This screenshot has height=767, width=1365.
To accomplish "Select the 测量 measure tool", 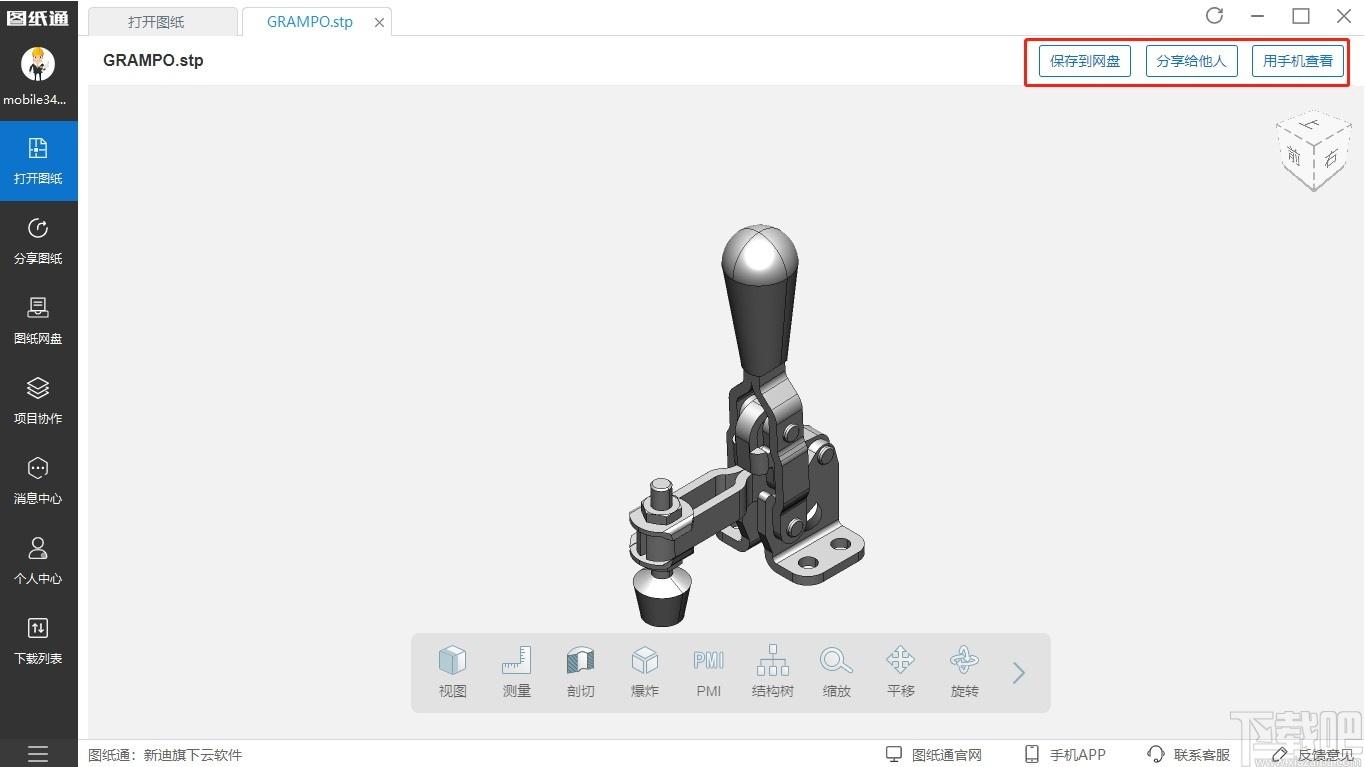I will 517,672.
